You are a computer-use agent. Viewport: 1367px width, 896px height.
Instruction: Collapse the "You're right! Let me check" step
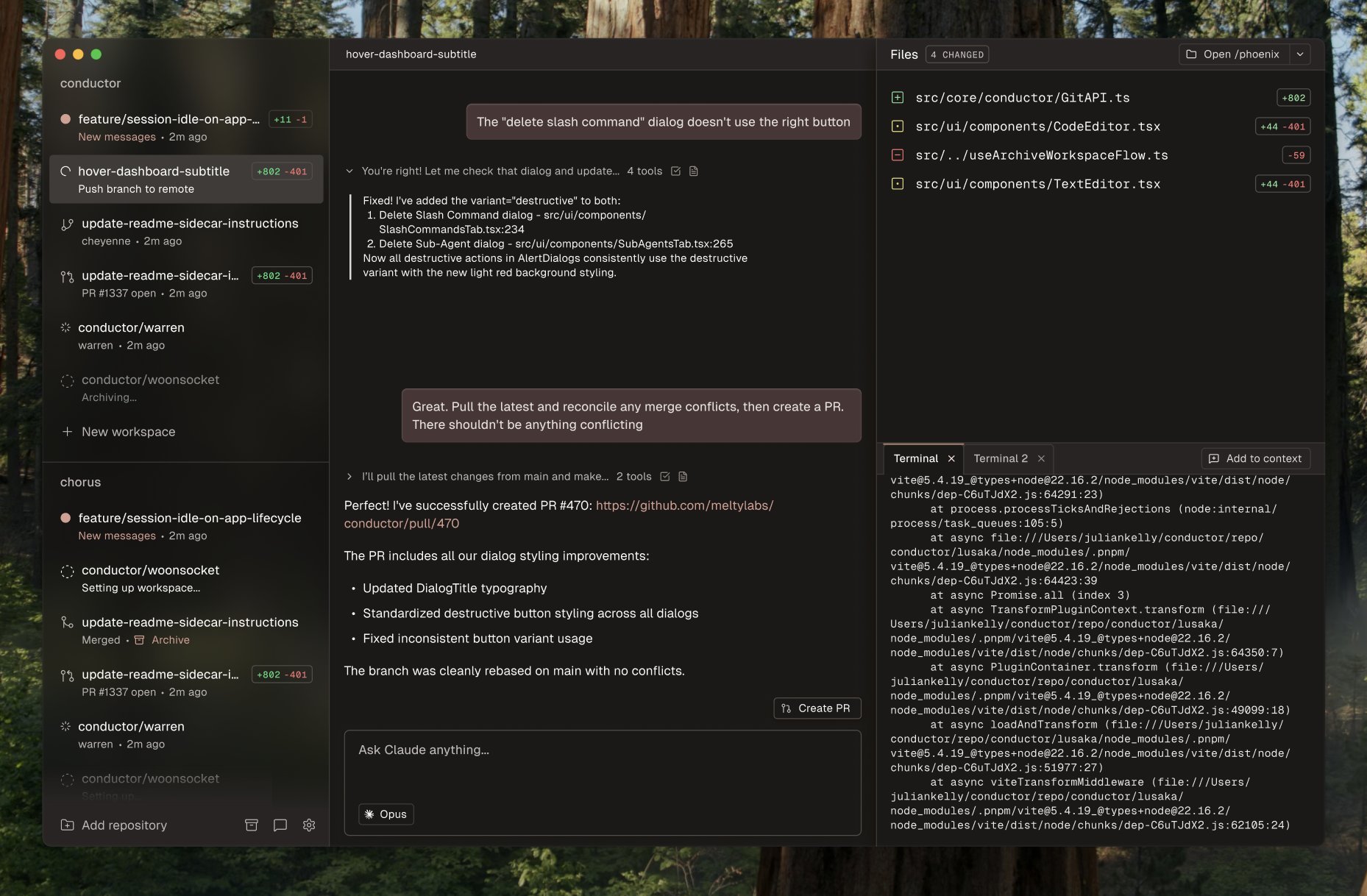(x=349, y=171)
